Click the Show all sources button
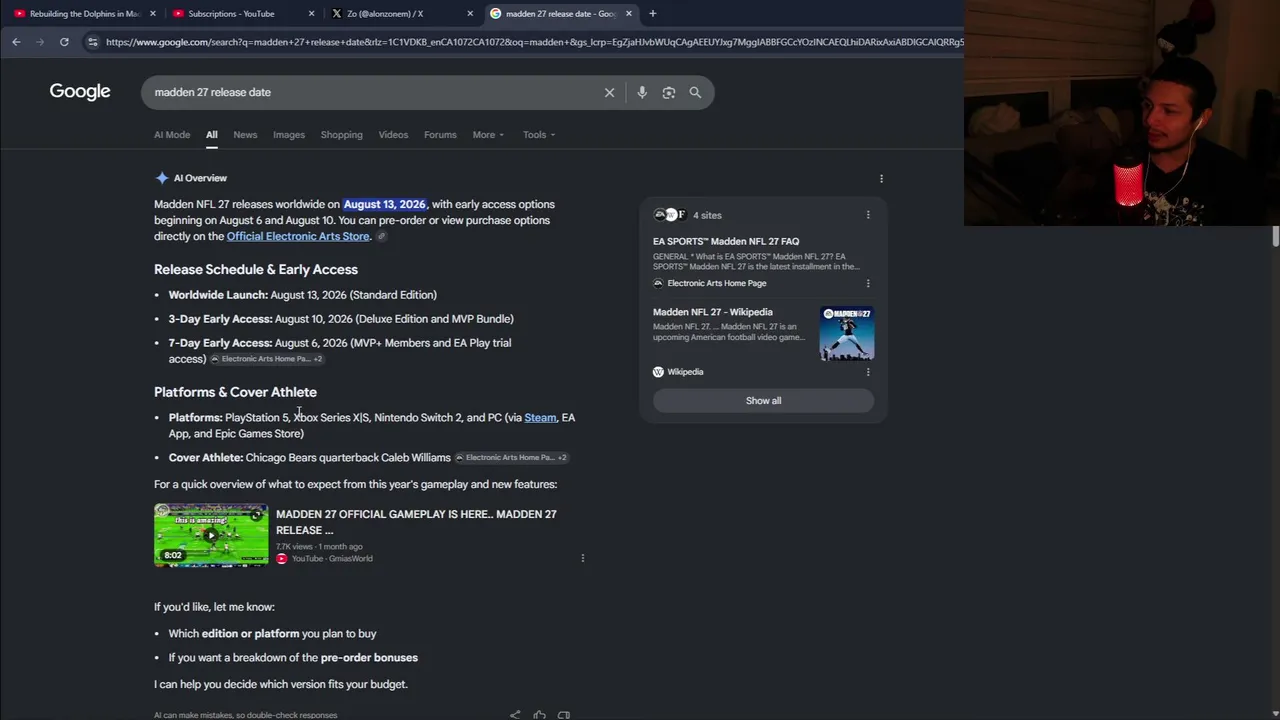Viewport: 1280px width, 720px height. click(x=763, y=401)
